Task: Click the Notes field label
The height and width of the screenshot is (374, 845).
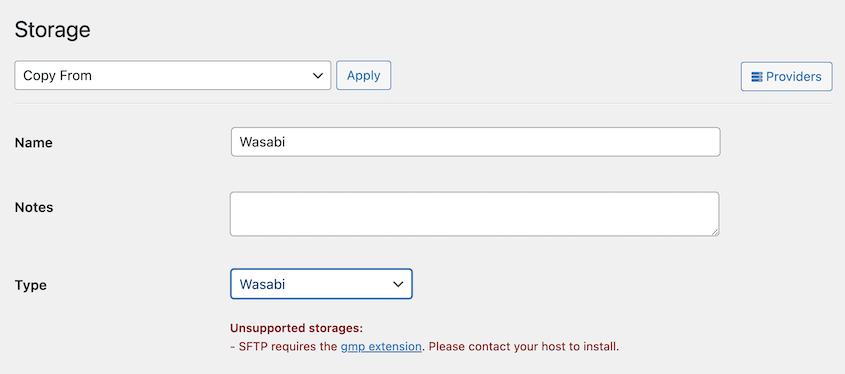Action: [34, 207]
